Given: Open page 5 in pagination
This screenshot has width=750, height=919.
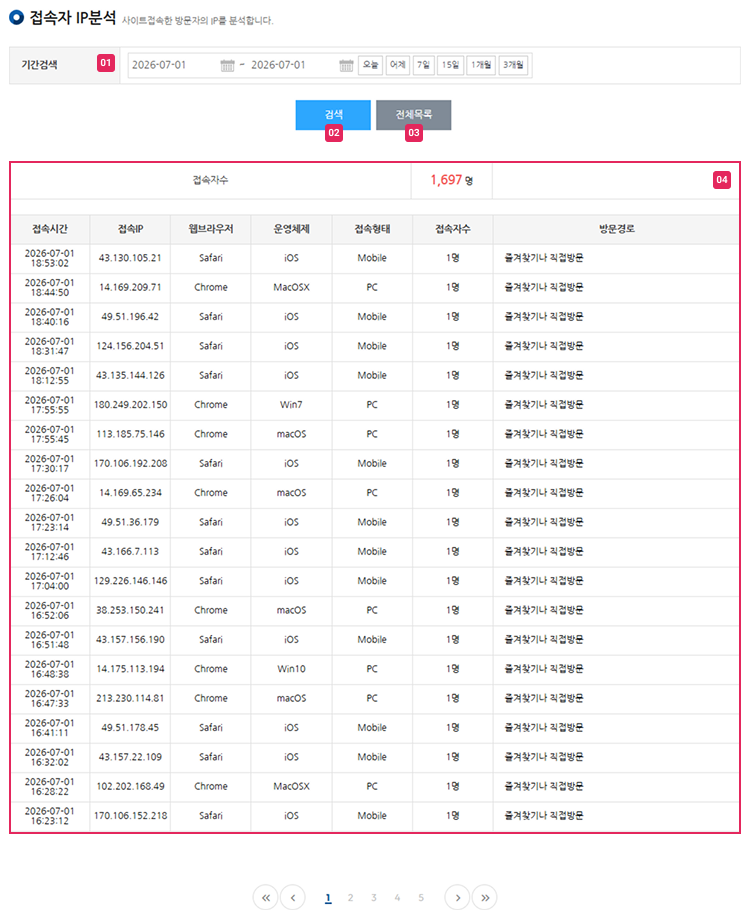Looking at the screenshot, I should coord(421,897).
